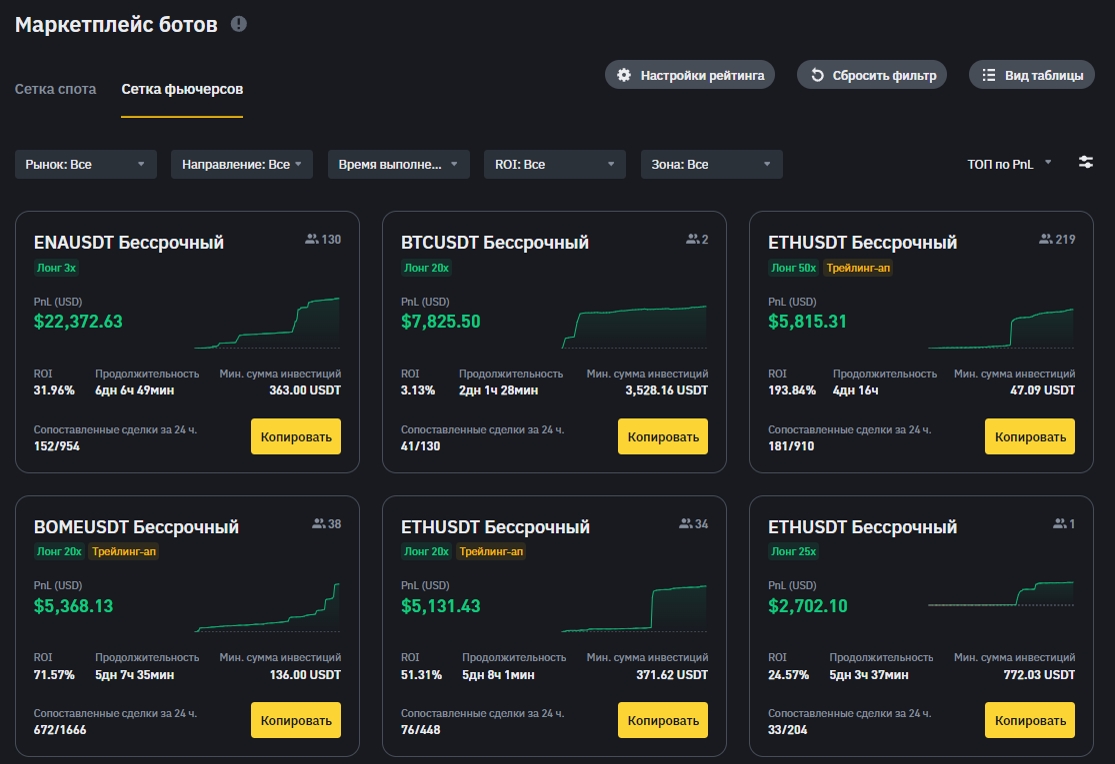Select the Сетка фьючерсов tab
Viewport: 1115px width, 764px height.
pyautogui.click(x=182, y=89)
